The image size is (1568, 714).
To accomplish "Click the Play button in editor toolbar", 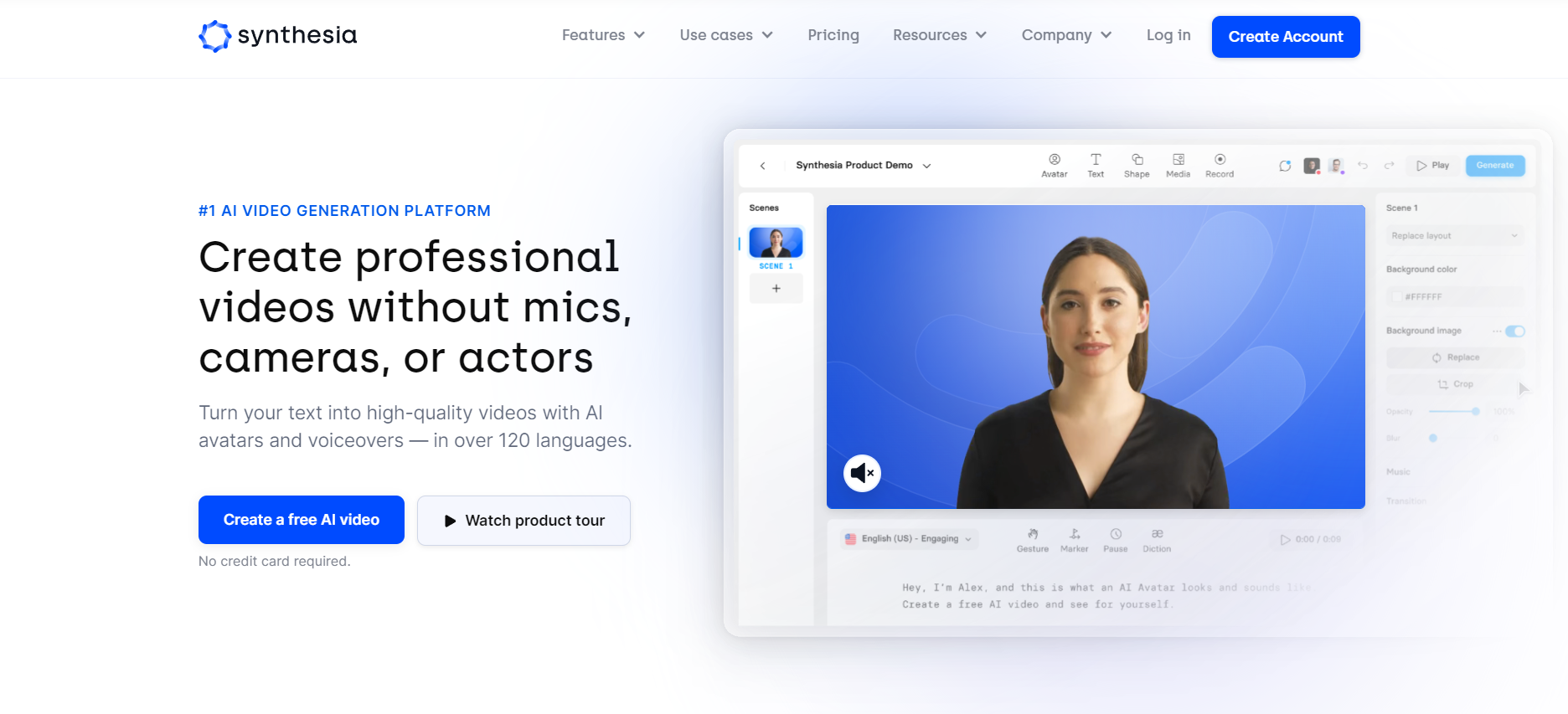I will [x=1432, y=166].
